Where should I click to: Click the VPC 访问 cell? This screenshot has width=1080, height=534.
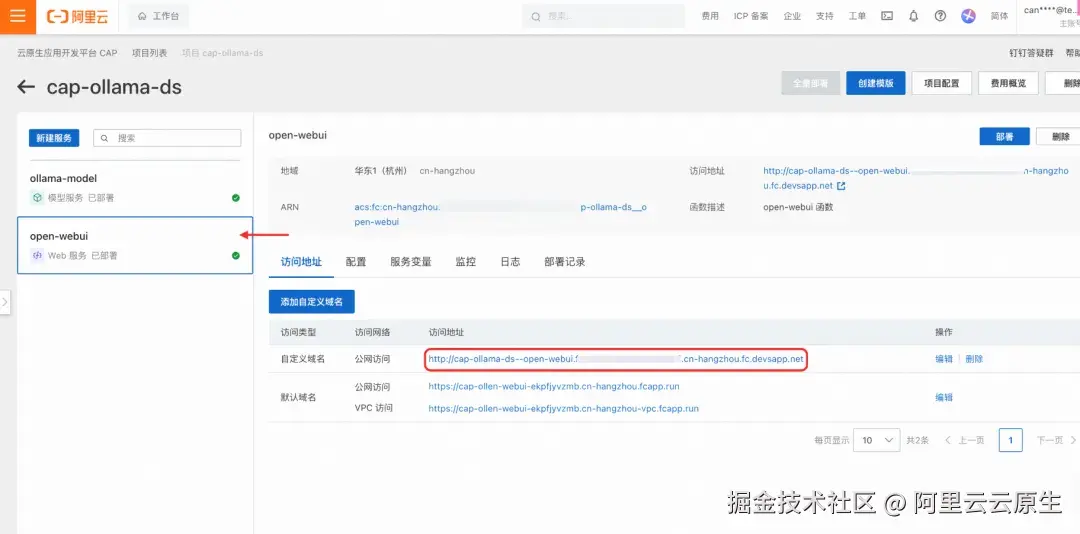click(373, 408)
